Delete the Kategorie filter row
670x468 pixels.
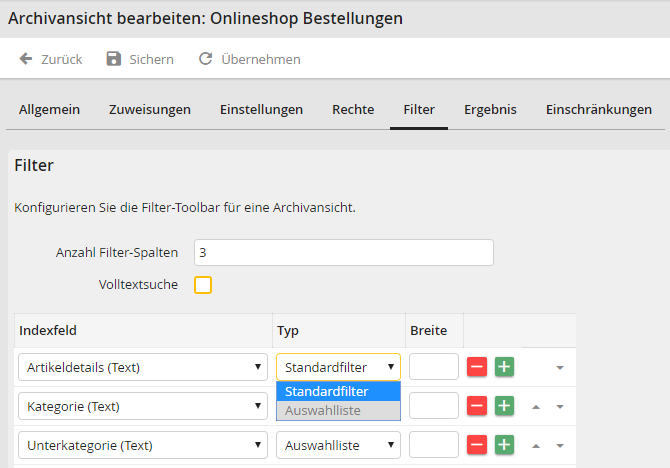point(477,406)
